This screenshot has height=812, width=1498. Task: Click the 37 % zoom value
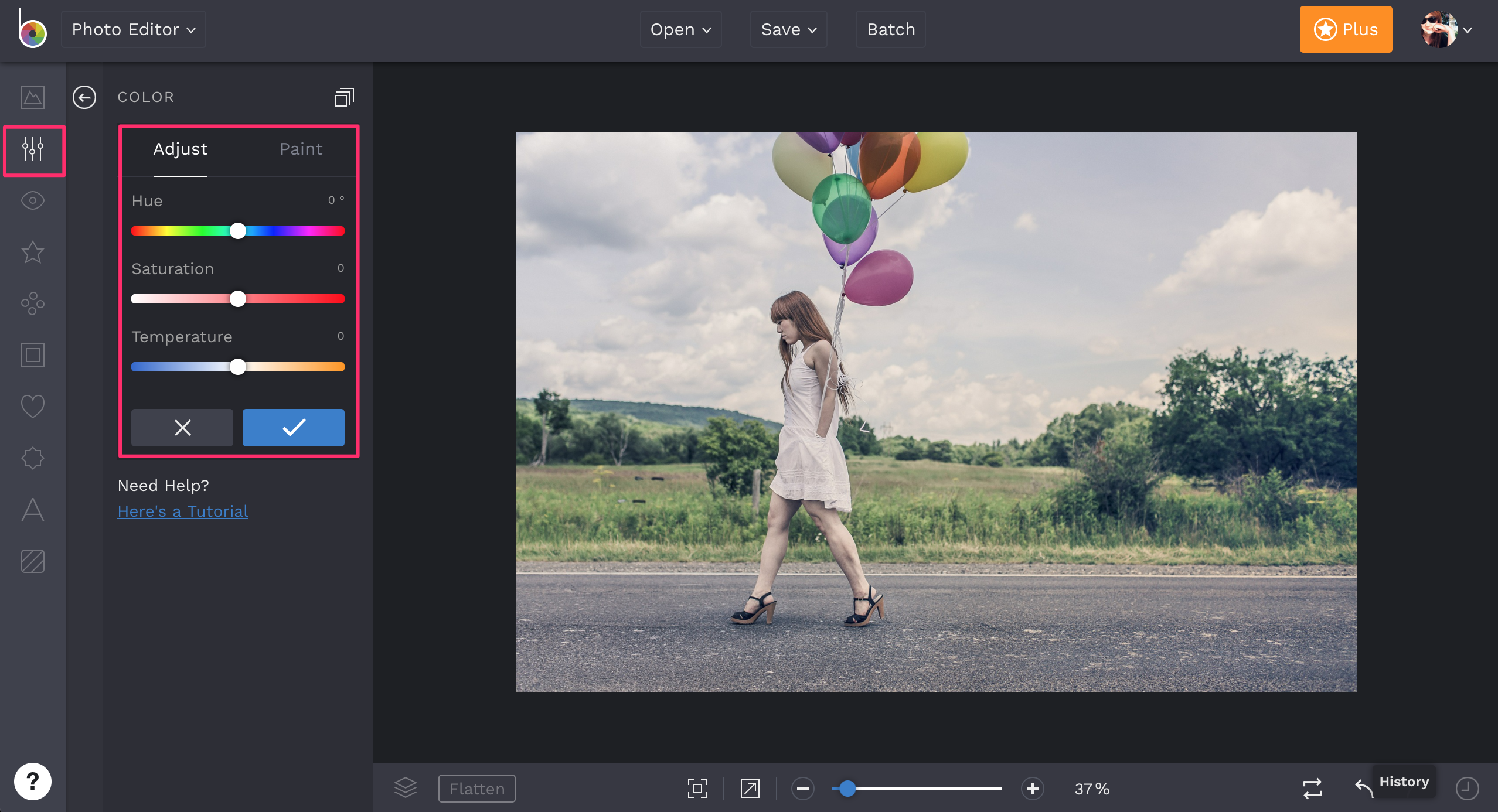(x=1092, y=789)
